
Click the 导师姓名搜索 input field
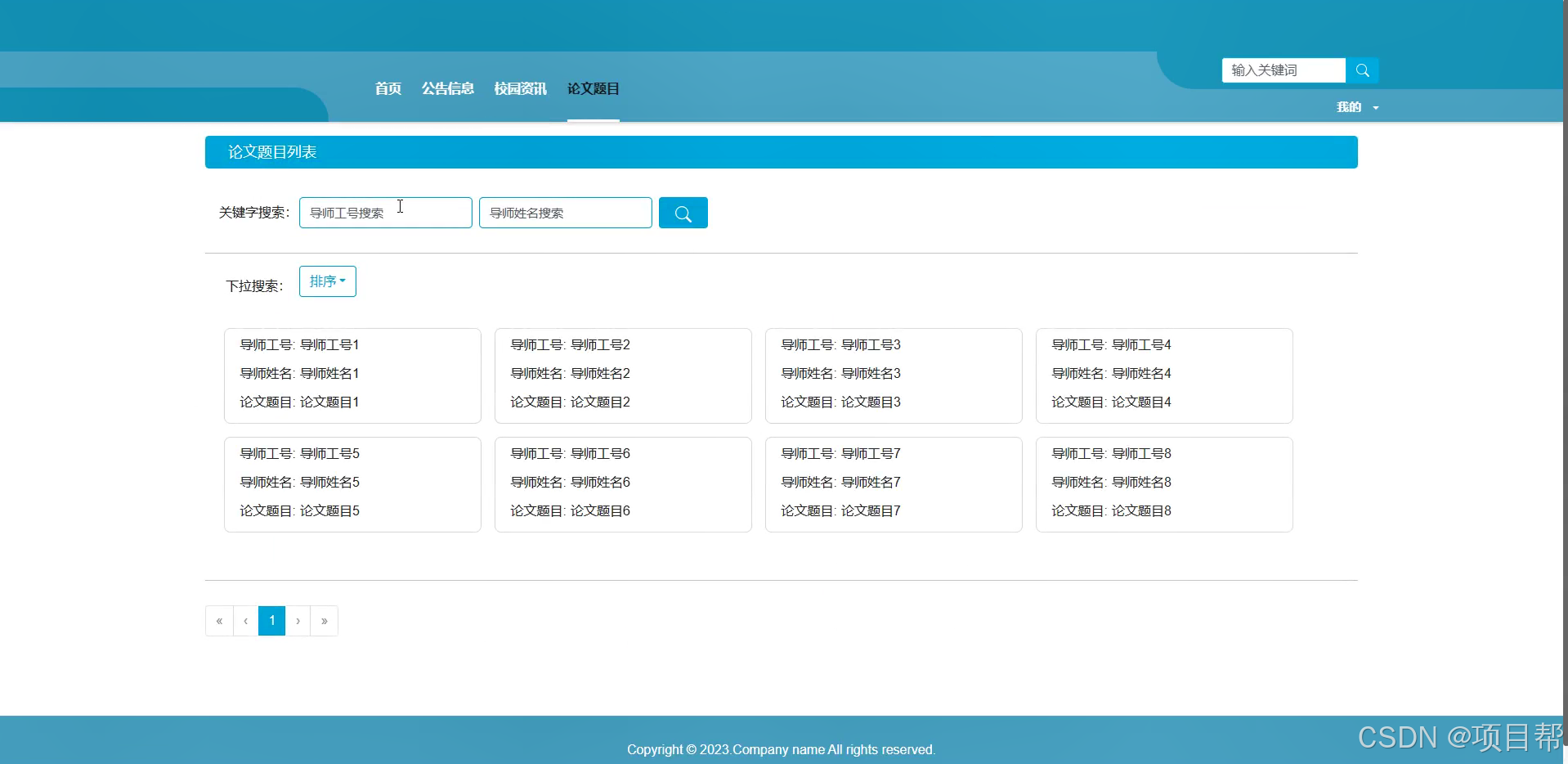point(566,213)
